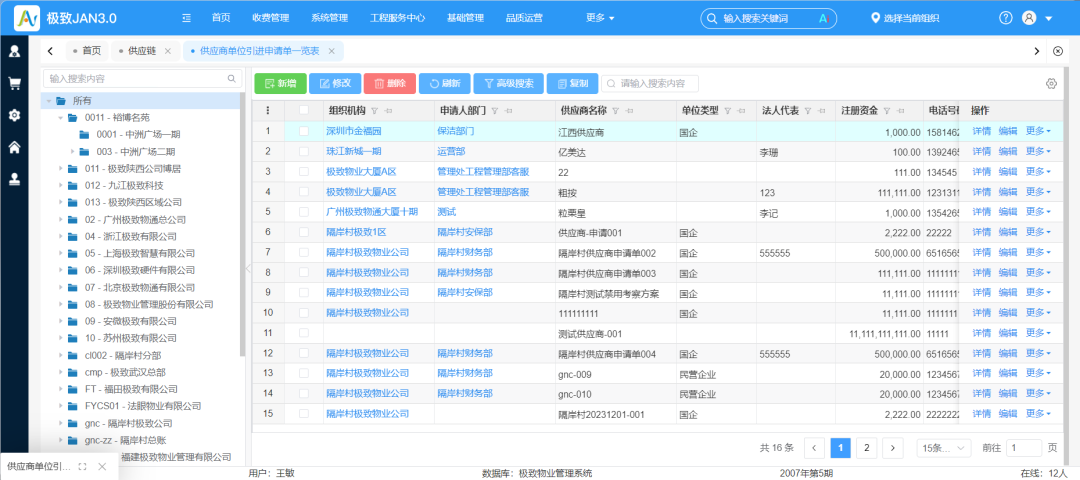Open the user account avatar icon

pos(1029,19)
